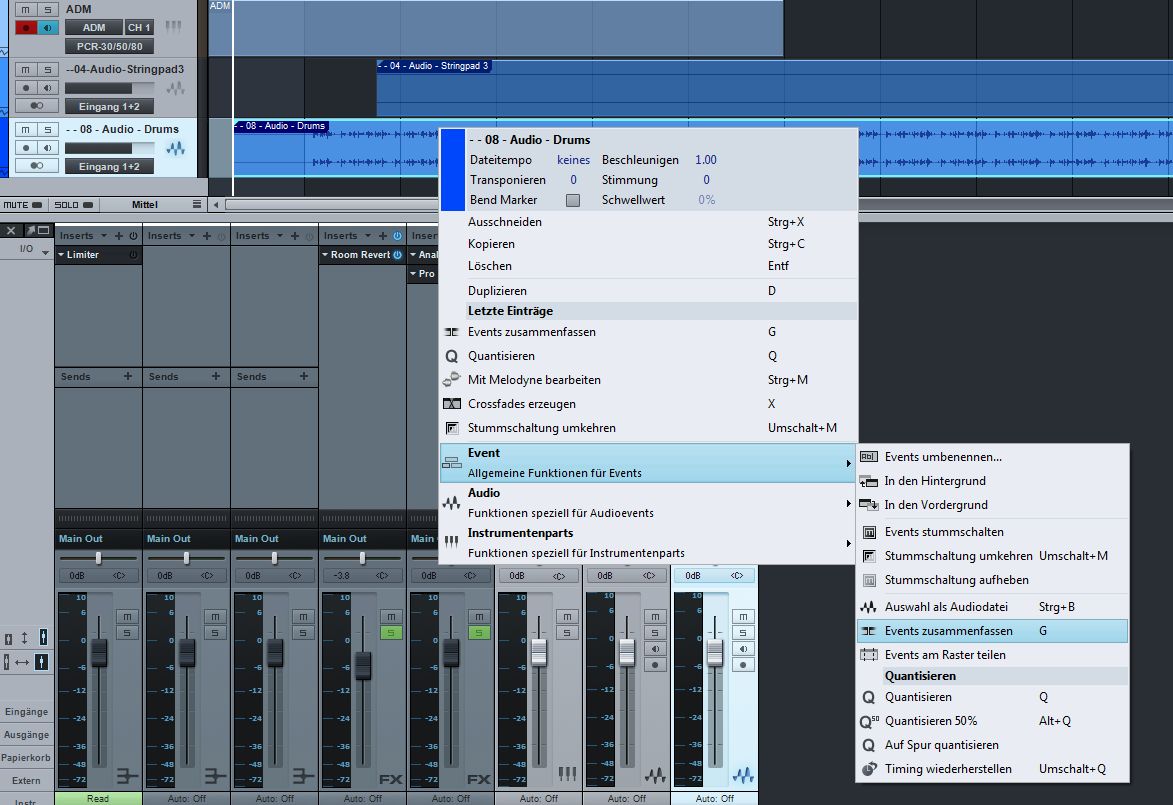Click the Mit Melodyne bearbeiten icon

point(451,380)
